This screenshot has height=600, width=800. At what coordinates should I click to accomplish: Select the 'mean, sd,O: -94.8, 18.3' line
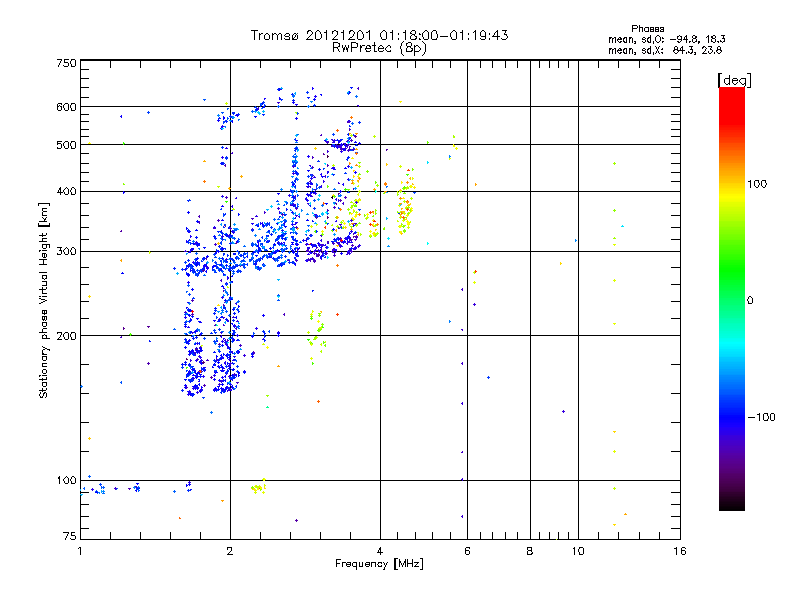tap(666, 39)
